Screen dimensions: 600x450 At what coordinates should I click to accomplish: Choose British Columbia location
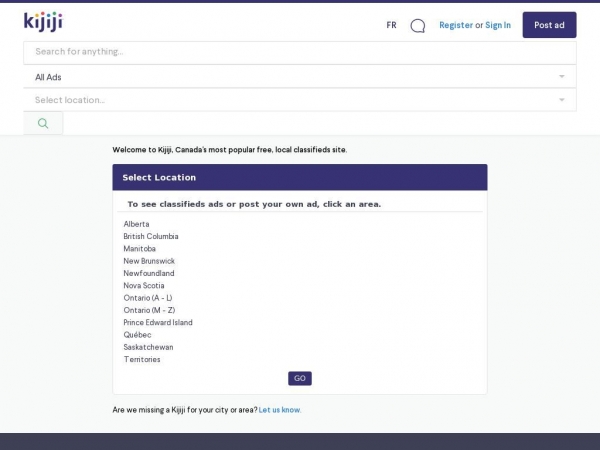(x=151, y=236)
